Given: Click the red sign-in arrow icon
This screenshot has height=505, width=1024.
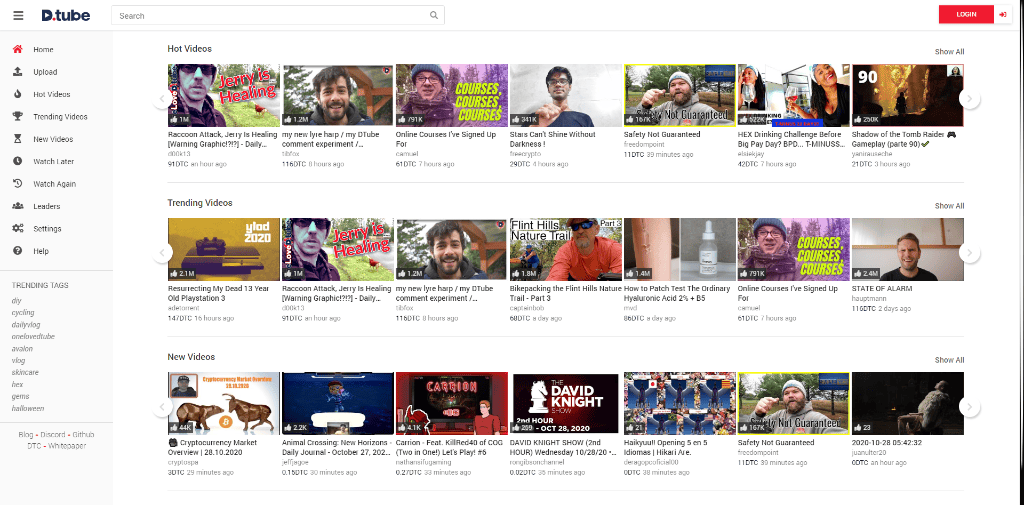Looking at the screenshot, I should point(1002,14).
